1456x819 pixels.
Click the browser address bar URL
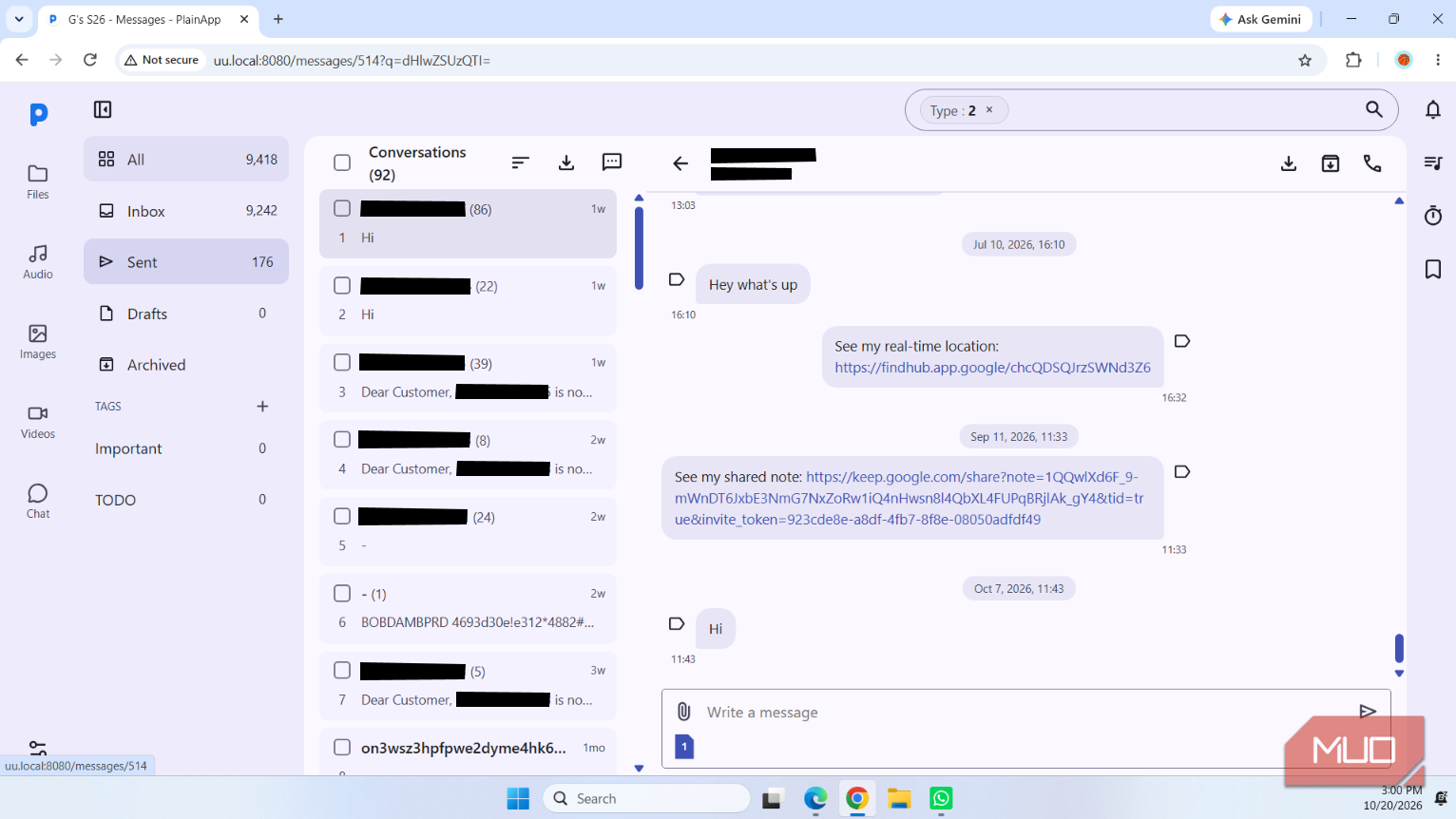coord(352,60)
